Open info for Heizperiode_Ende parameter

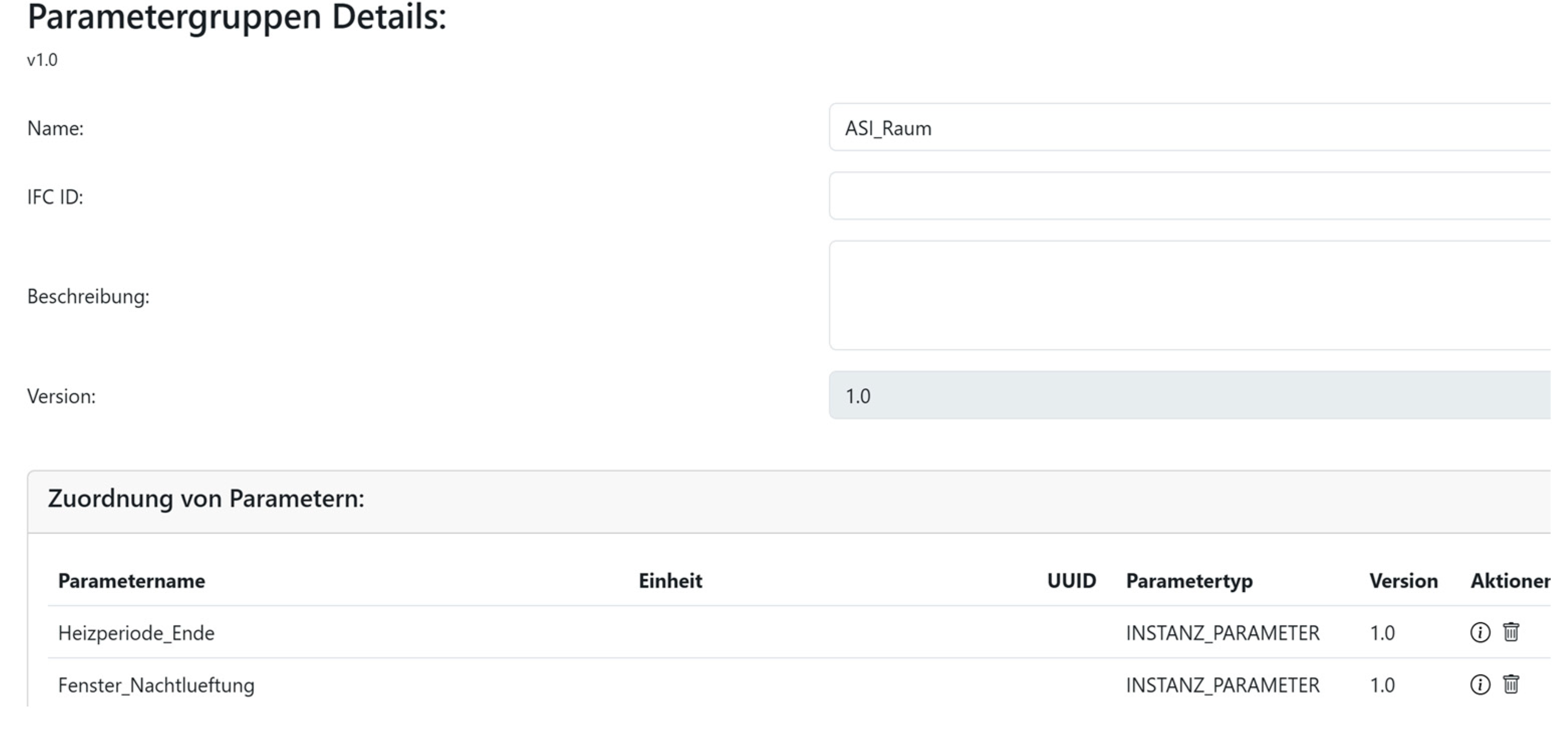pyautogui.click(x=1480, y=633)
